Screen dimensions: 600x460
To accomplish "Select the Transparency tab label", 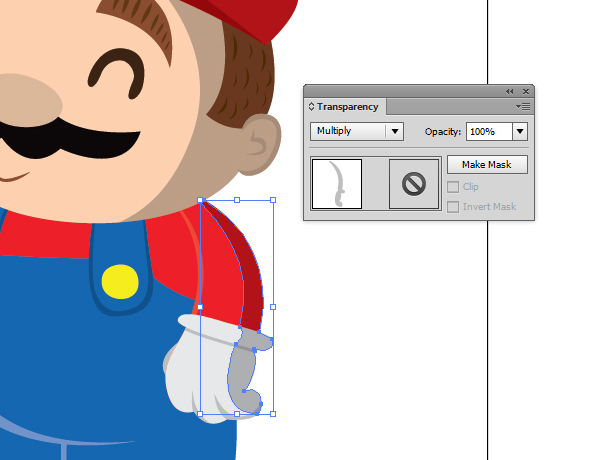I will (x=347, y=107).
